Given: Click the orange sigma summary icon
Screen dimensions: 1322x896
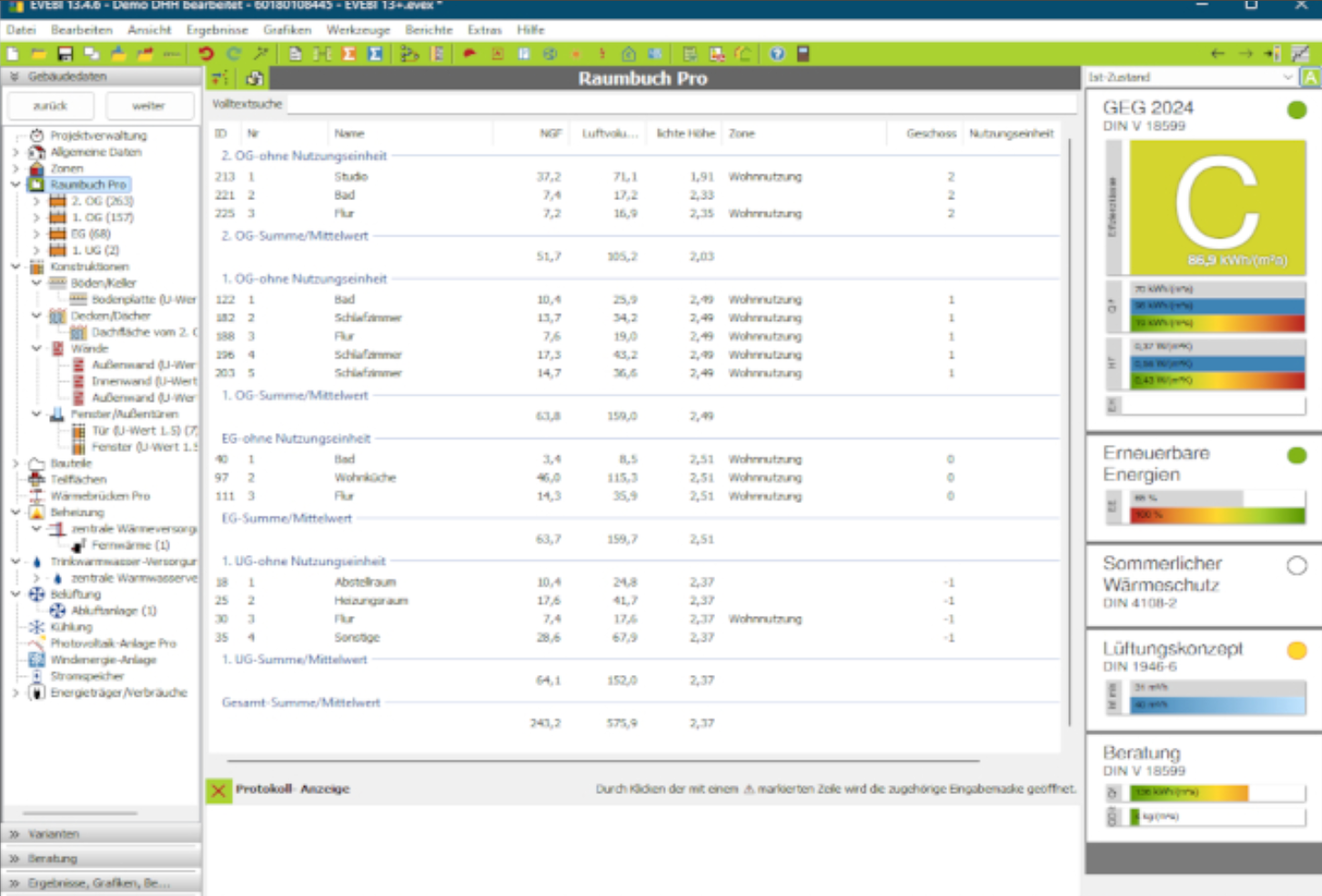Looking at the screenshot, I should 348,55.
